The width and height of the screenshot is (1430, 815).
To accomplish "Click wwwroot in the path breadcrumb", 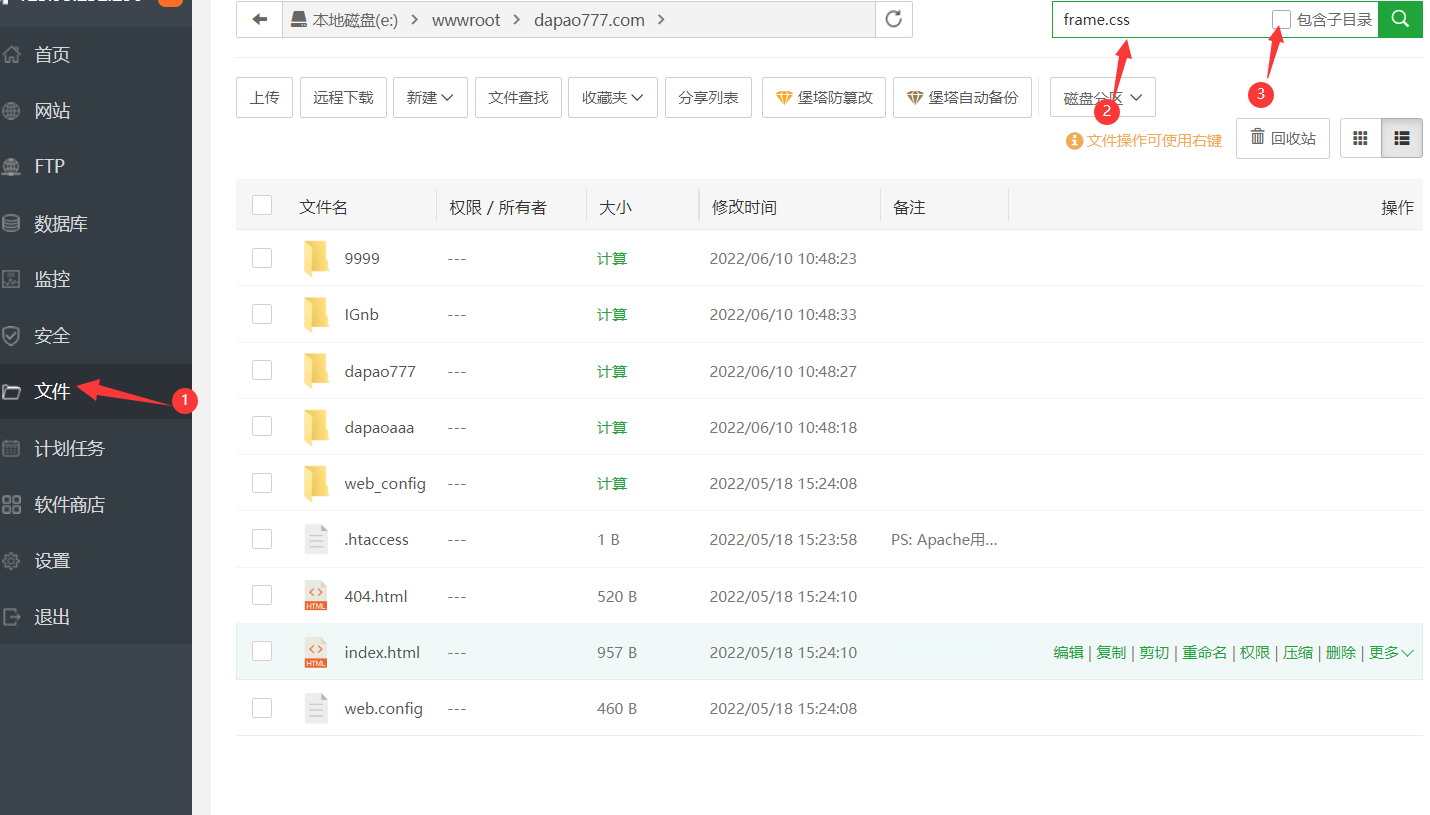I will [466, 20].
